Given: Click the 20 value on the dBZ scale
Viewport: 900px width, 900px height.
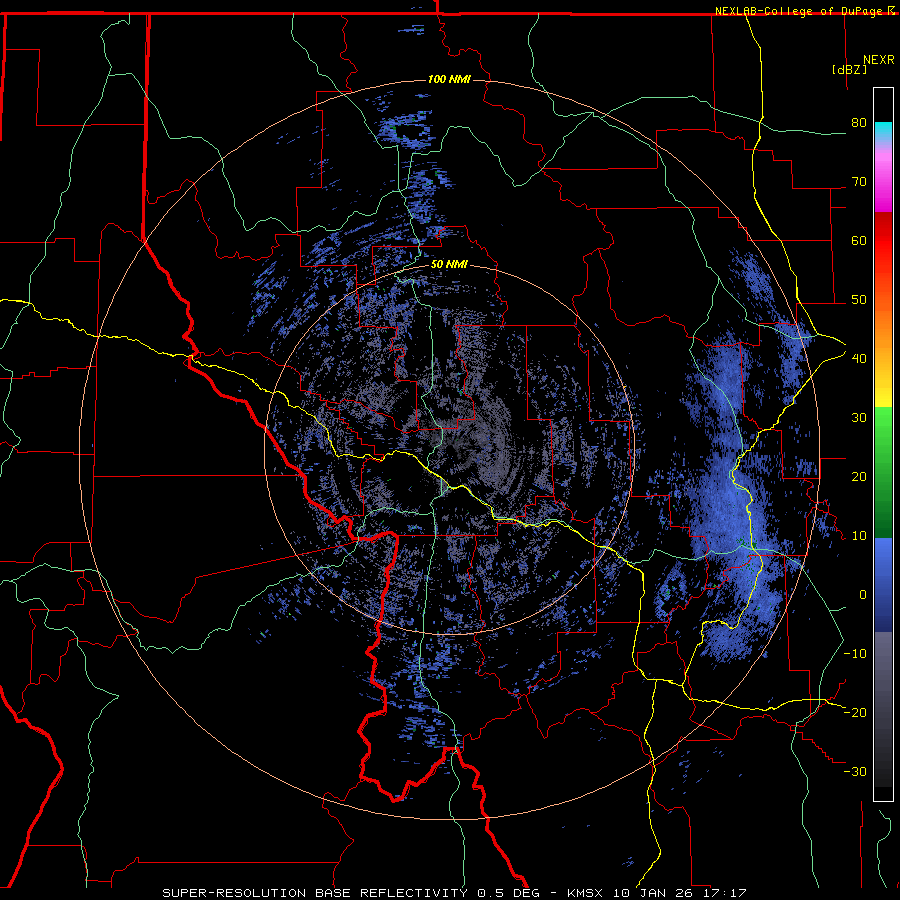Looking at the screenshot, I should [x=859, y=476].
